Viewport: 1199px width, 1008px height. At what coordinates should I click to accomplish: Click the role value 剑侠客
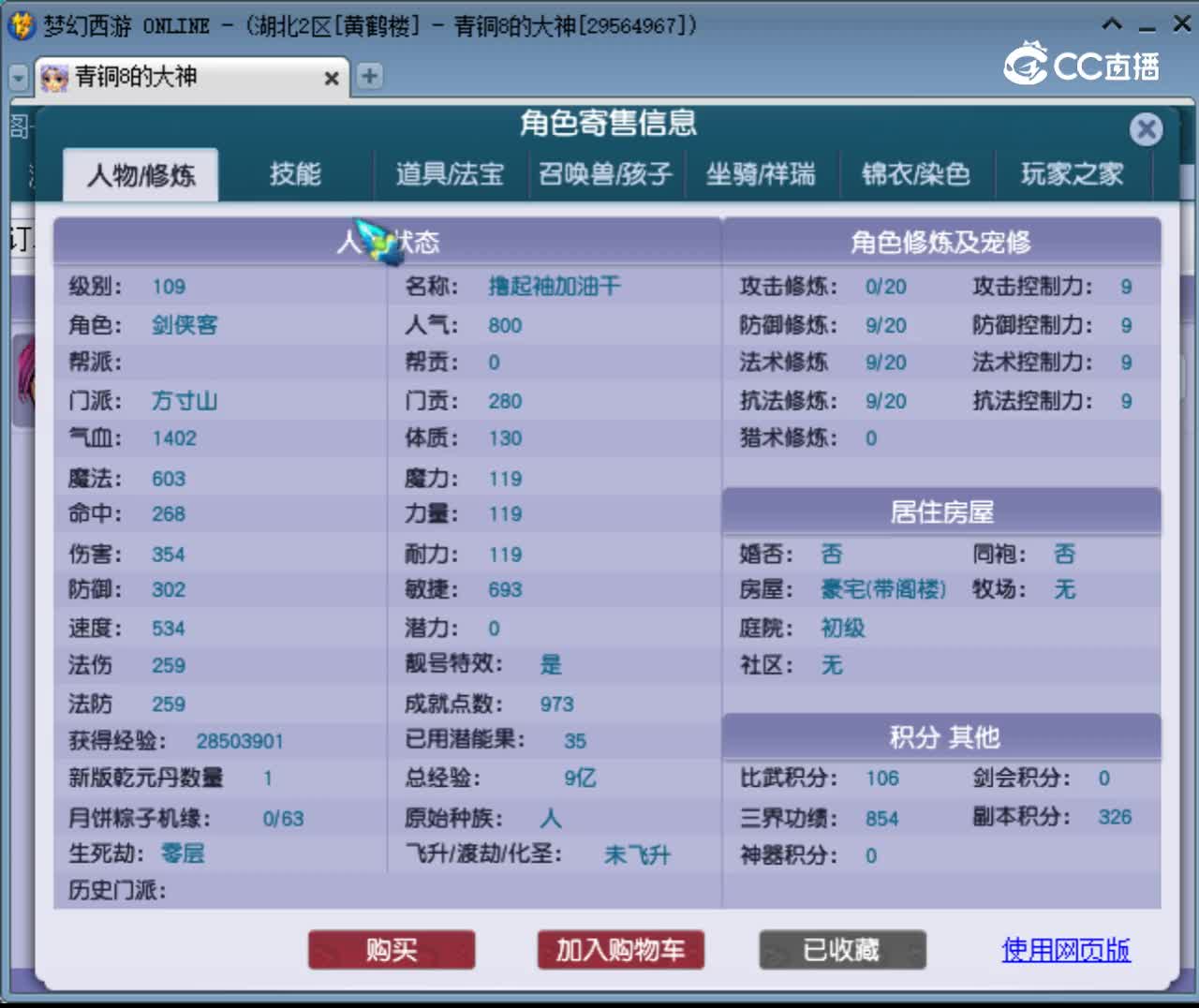(x=185, y=325)
